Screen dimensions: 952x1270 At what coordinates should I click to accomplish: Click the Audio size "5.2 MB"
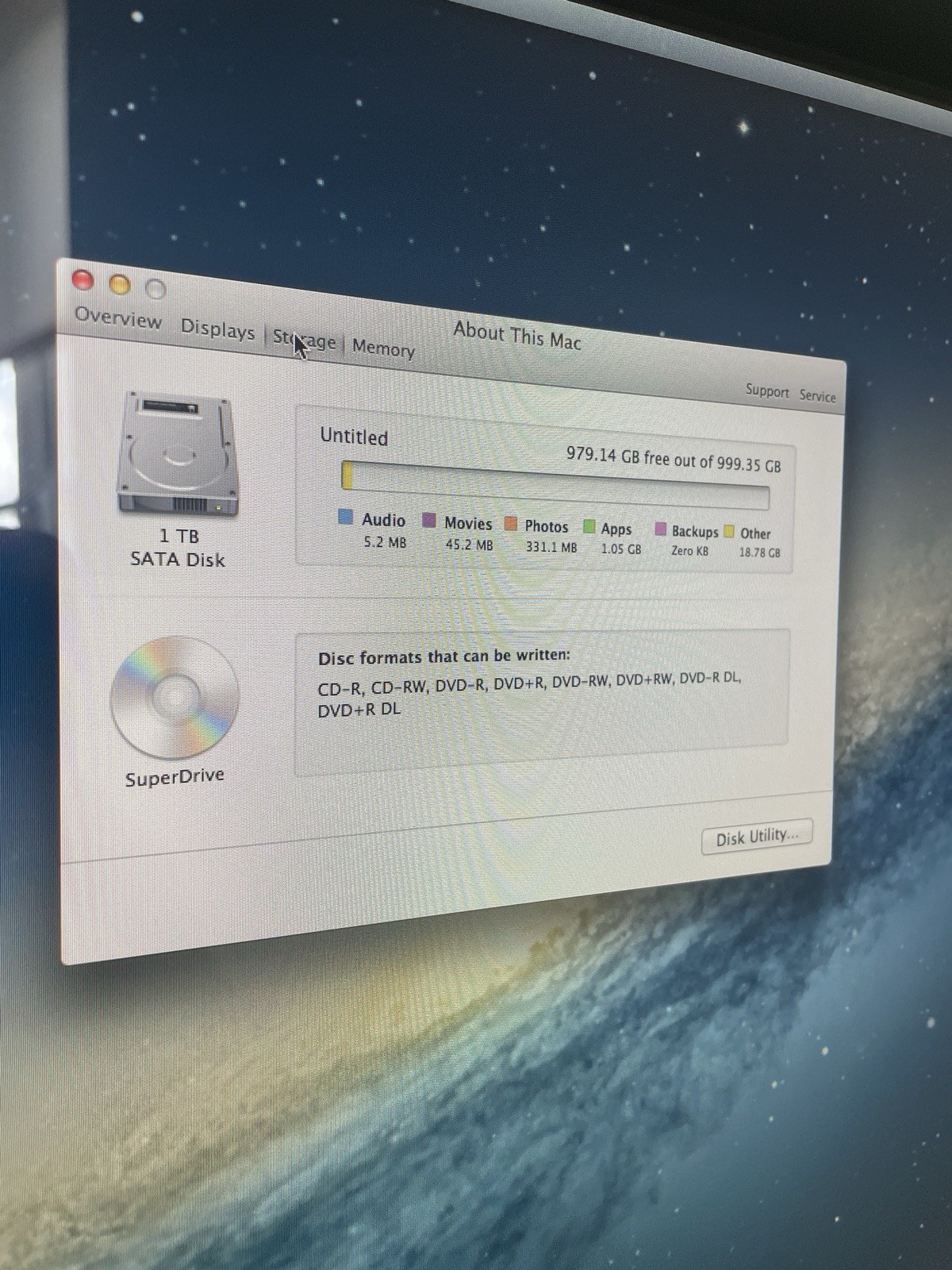coord(385,542)
